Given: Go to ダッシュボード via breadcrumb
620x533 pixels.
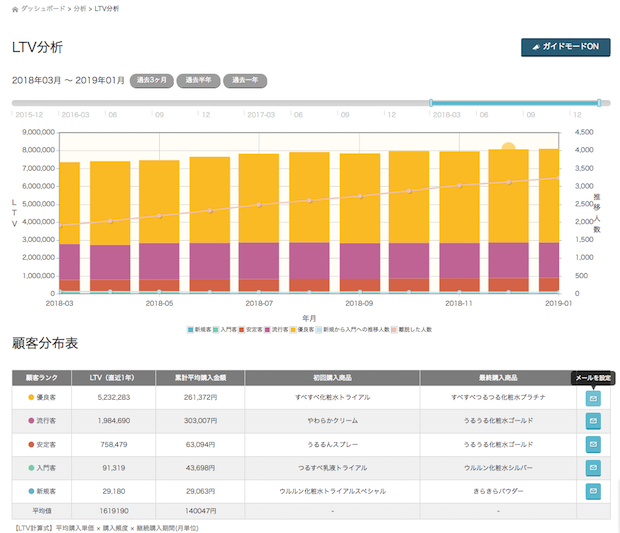Looking at the screenshot, I should [x=44, y=8].
